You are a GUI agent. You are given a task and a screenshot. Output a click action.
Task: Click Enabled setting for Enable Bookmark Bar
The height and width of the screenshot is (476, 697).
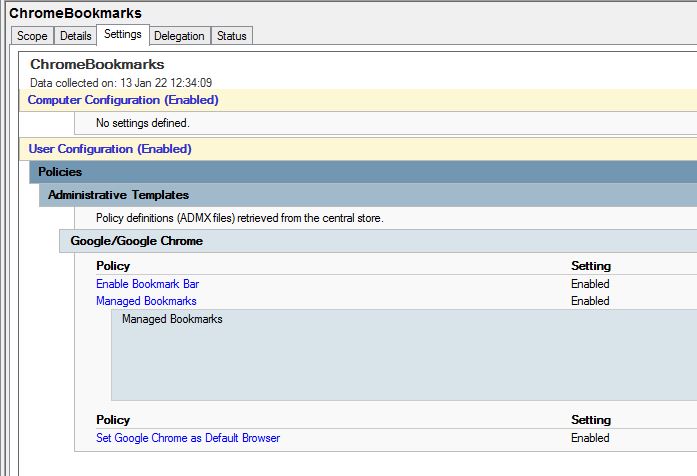590,284
